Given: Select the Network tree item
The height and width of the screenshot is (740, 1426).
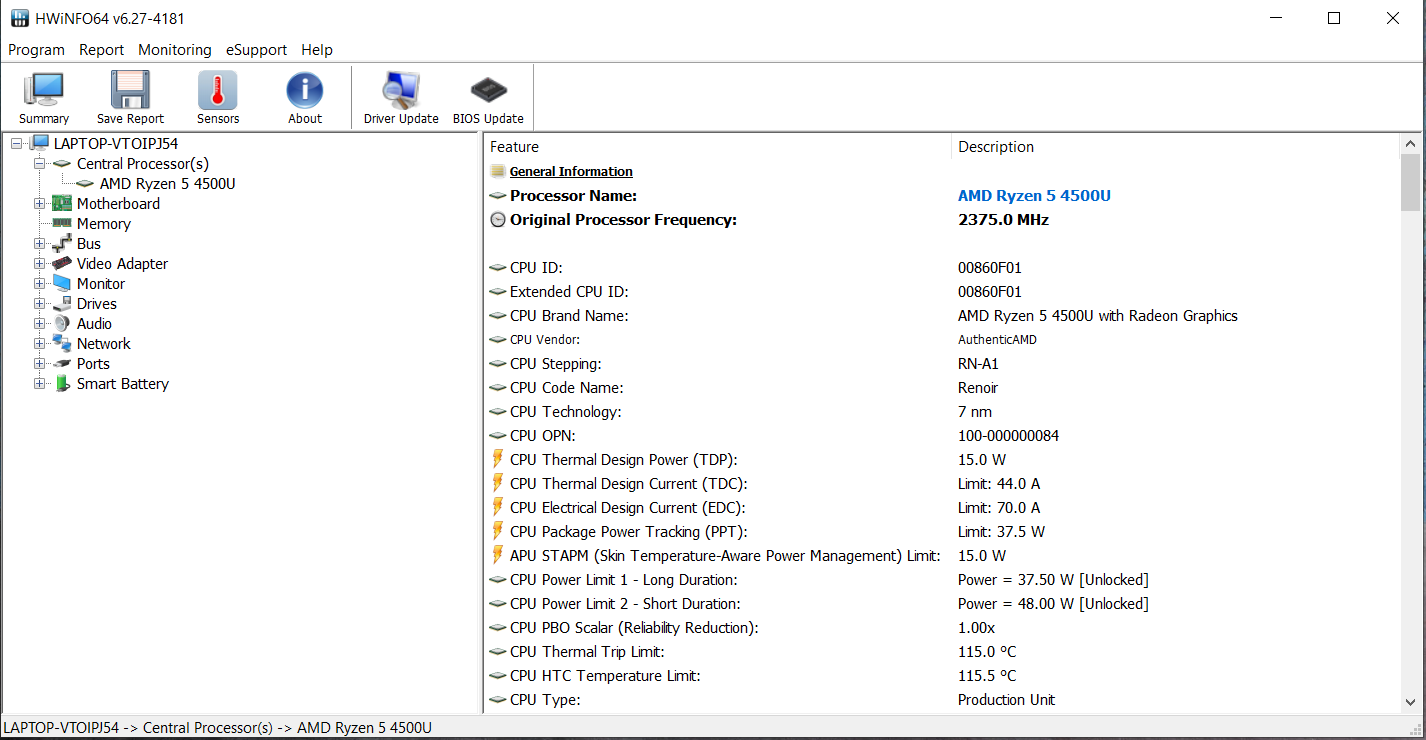Looking at the screenshot, I should tap(103, 344).
